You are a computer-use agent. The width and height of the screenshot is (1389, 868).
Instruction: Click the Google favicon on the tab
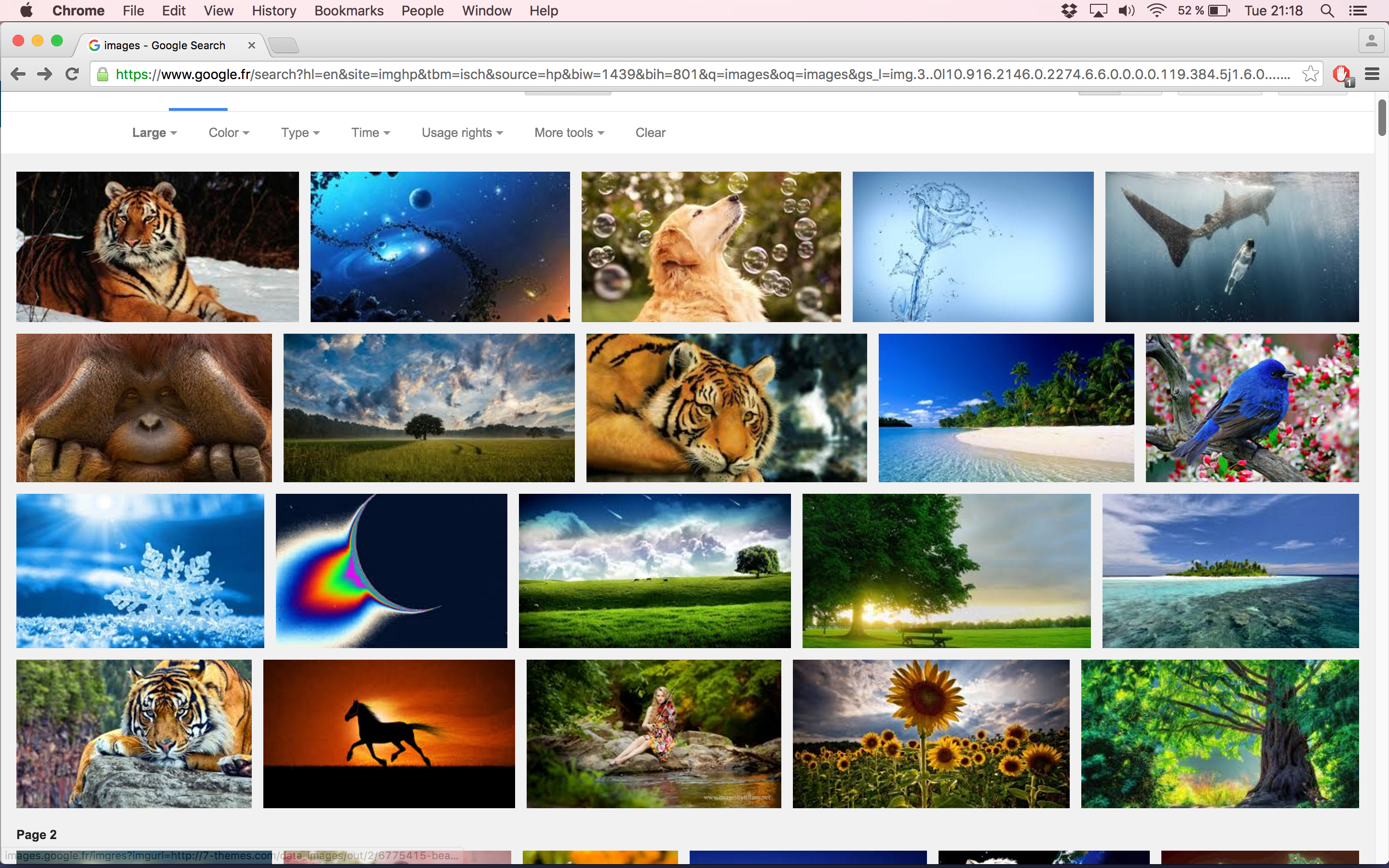pos(95,45)
